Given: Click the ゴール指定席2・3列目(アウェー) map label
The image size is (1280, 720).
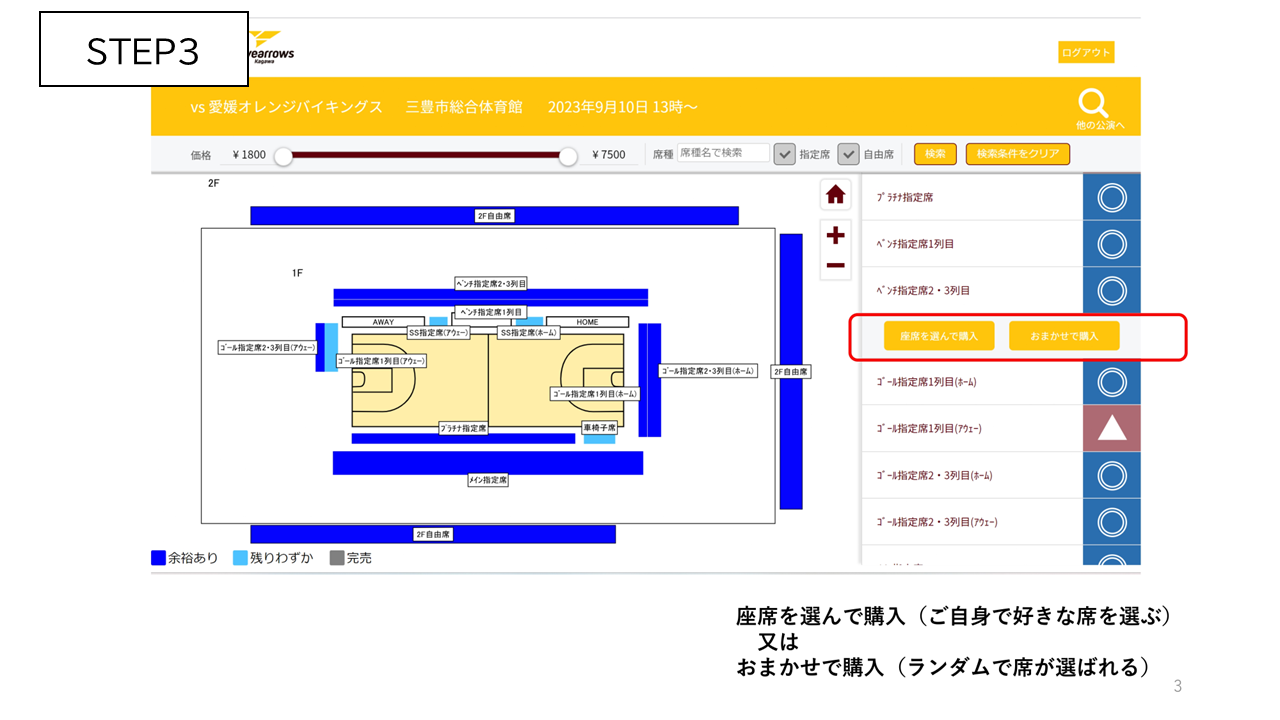Looking at the screenshot, I should click(x=267, y=348).
